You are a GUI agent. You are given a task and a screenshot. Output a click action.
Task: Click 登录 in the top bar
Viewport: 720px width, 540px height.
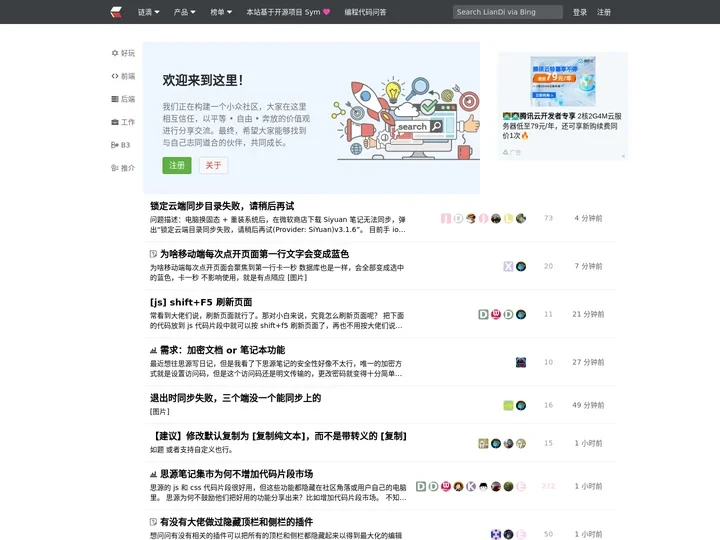(579, 12)
